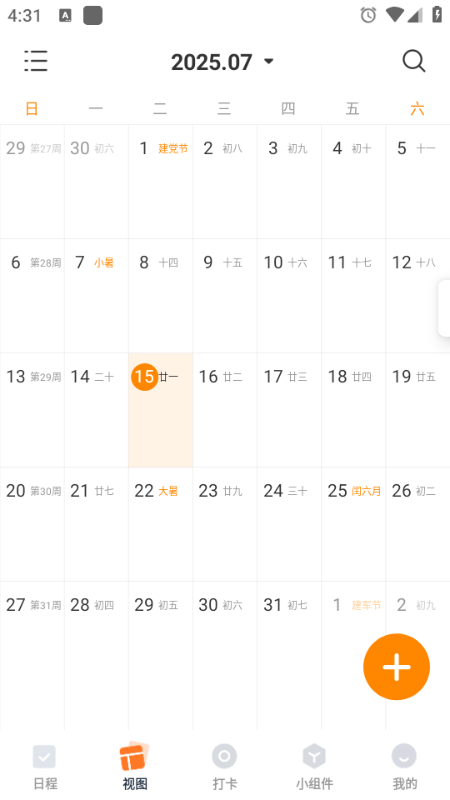Choose July 7 小暑 date cell

96,295
